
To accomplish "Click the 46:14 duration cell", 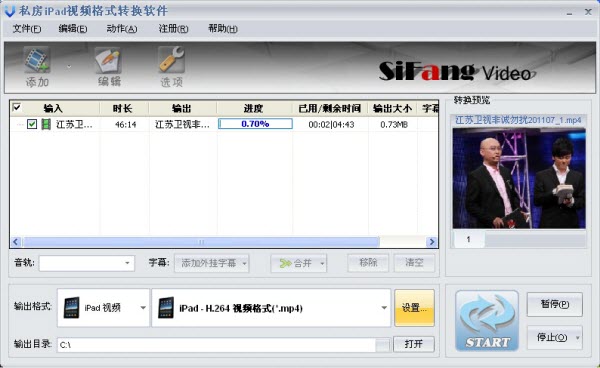I will point(126,124).
